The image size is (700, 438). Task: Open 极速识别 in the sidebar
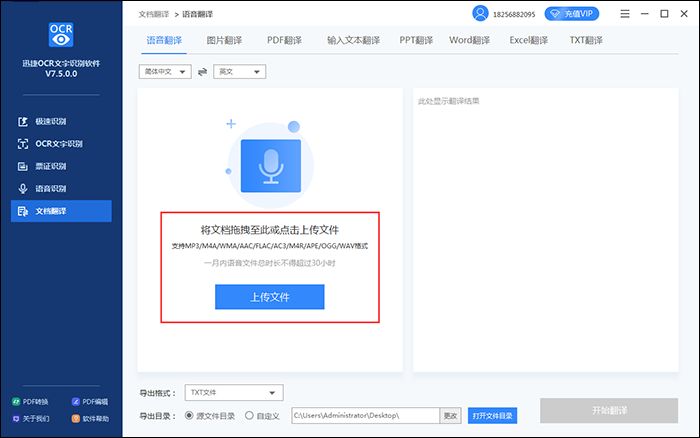pyautogui.click(x=50, y=121)
